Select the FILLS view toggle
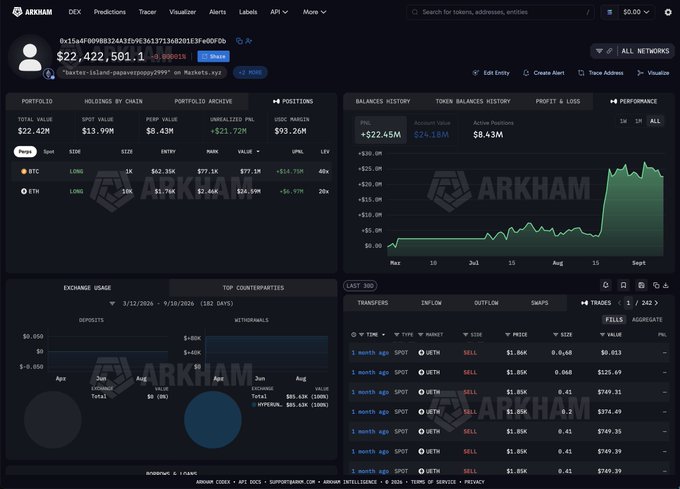 (614, 319)
